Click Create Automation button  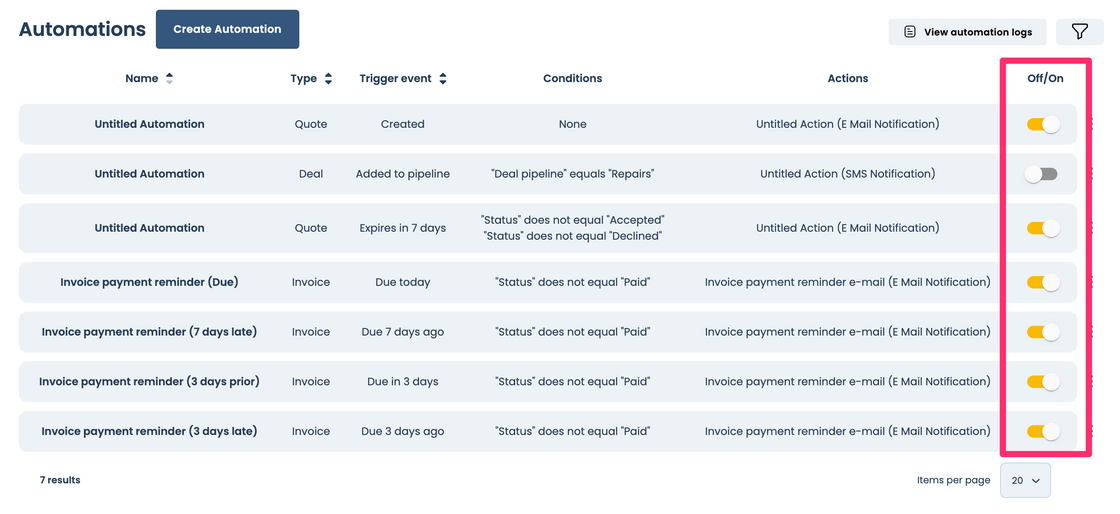227,29
